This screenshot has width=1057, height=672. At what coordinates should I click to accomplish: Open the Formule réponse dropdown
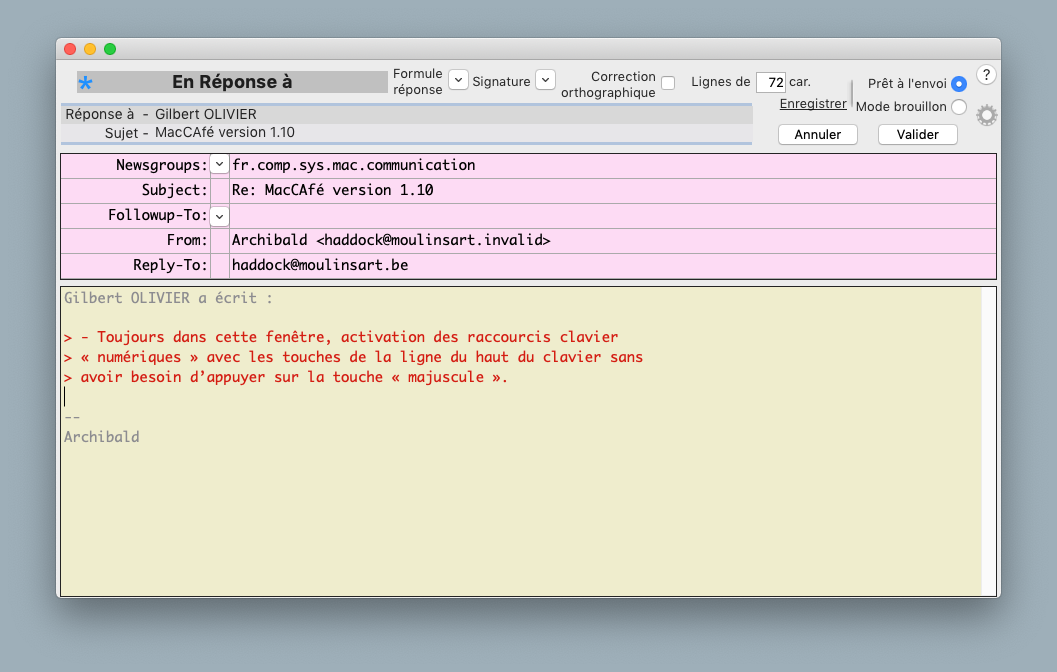(458, 80)
